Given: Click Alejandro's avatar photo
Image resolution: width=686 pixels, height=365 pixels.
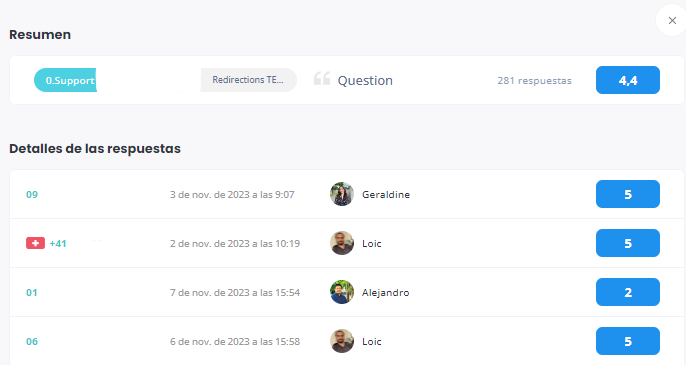Looking at the screenshot, I should pyautogui.click(x=342, y=292).
